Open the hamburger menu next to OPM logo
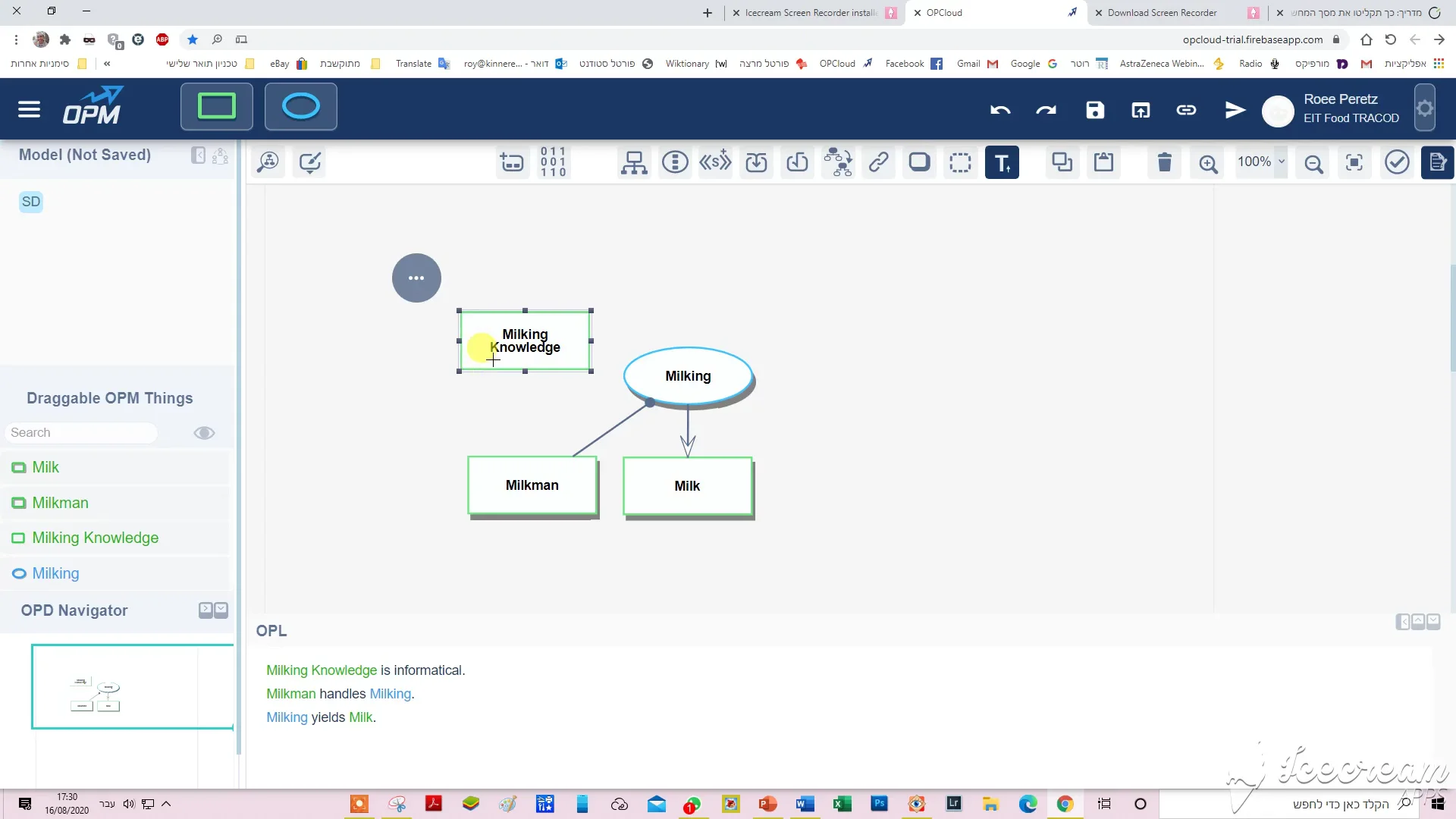The height and width of the screenshot is (819, 1456). (x=29, y=108)
